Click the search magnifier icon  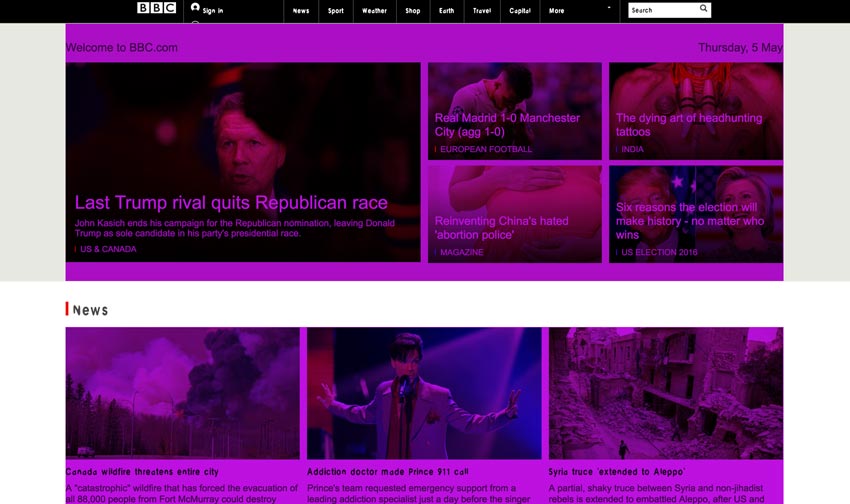[703, 9]
